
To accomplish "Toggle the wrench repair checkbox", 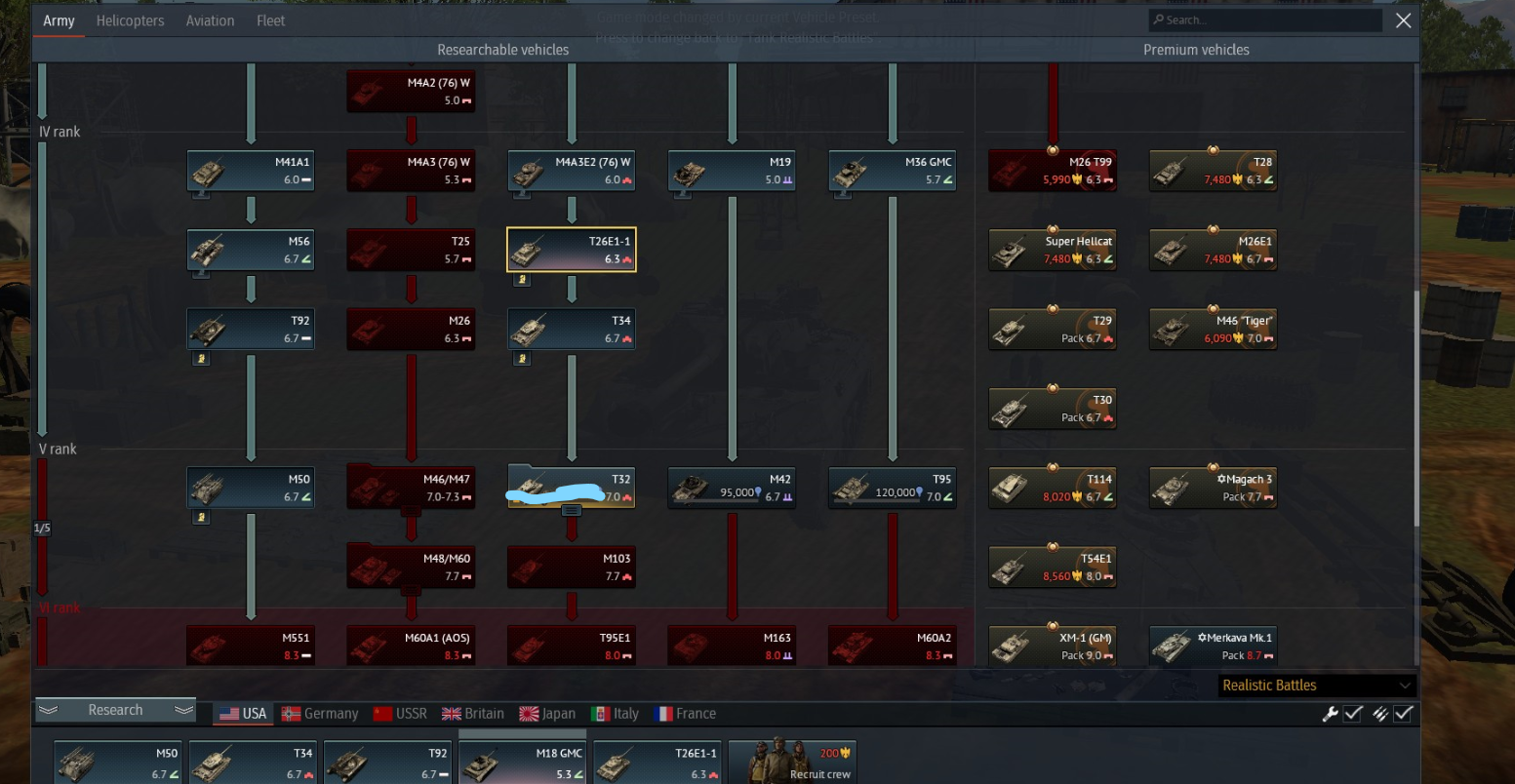I will 1353,714.
